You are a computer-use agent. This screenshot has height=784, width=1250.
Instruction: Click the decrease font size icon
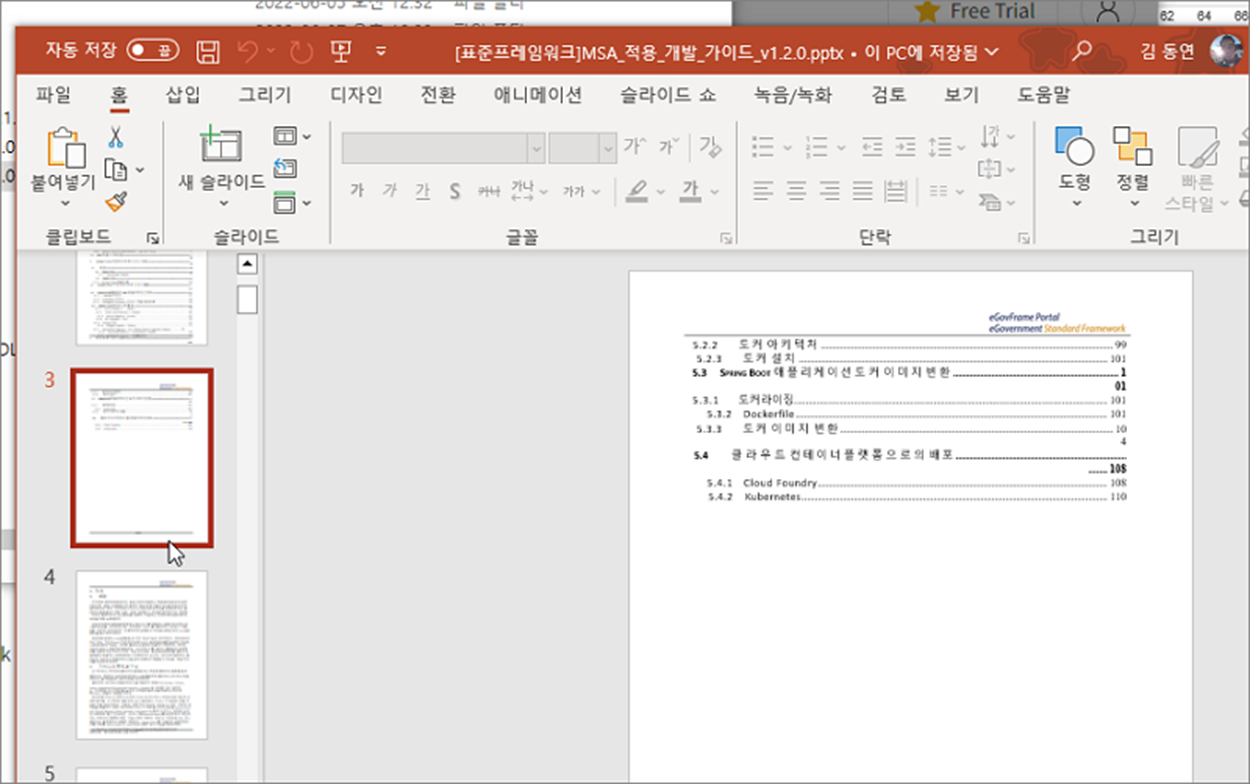(x=668, y=147)
